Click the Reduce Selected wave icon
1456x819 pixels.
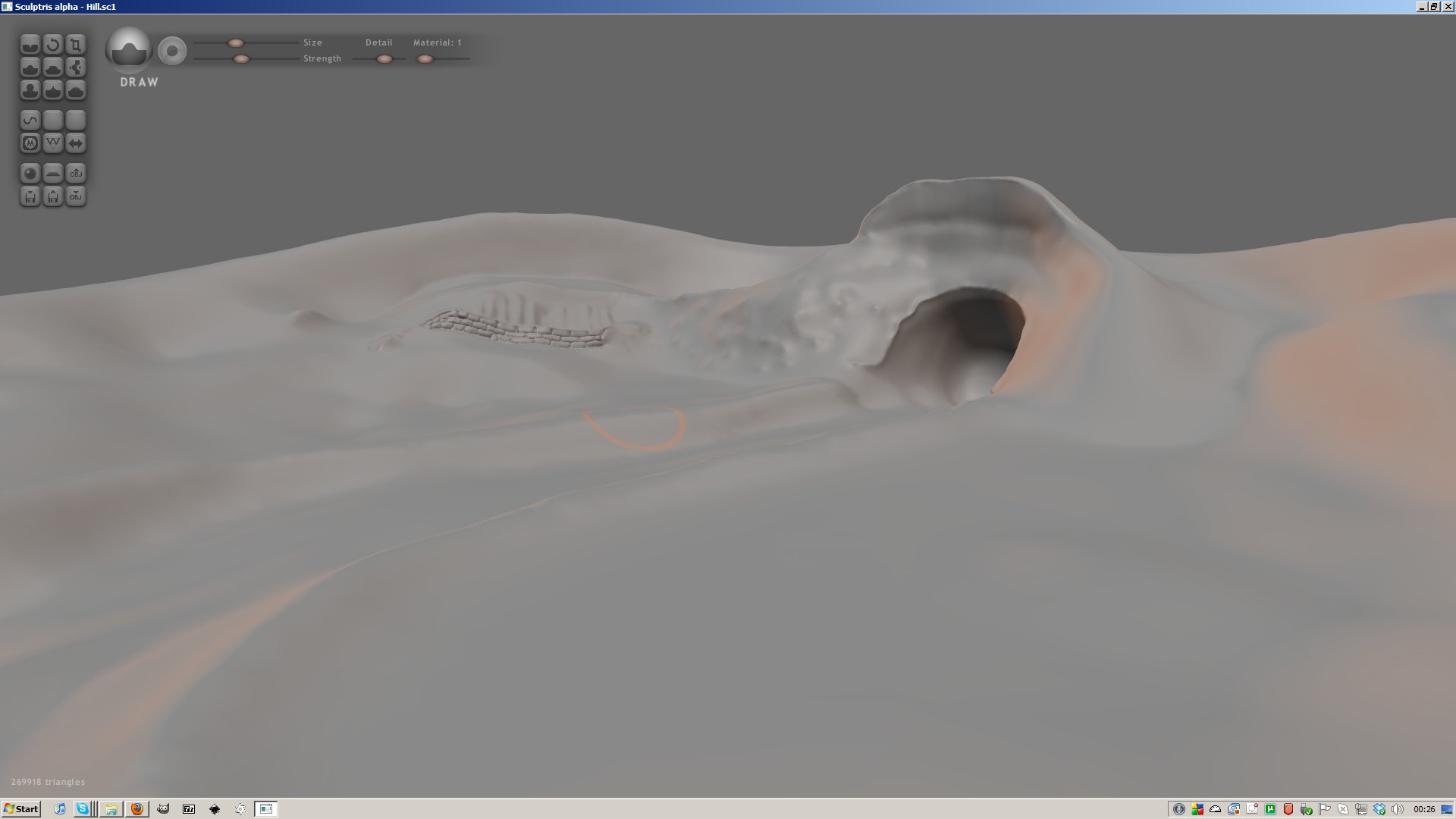point(30,120)
